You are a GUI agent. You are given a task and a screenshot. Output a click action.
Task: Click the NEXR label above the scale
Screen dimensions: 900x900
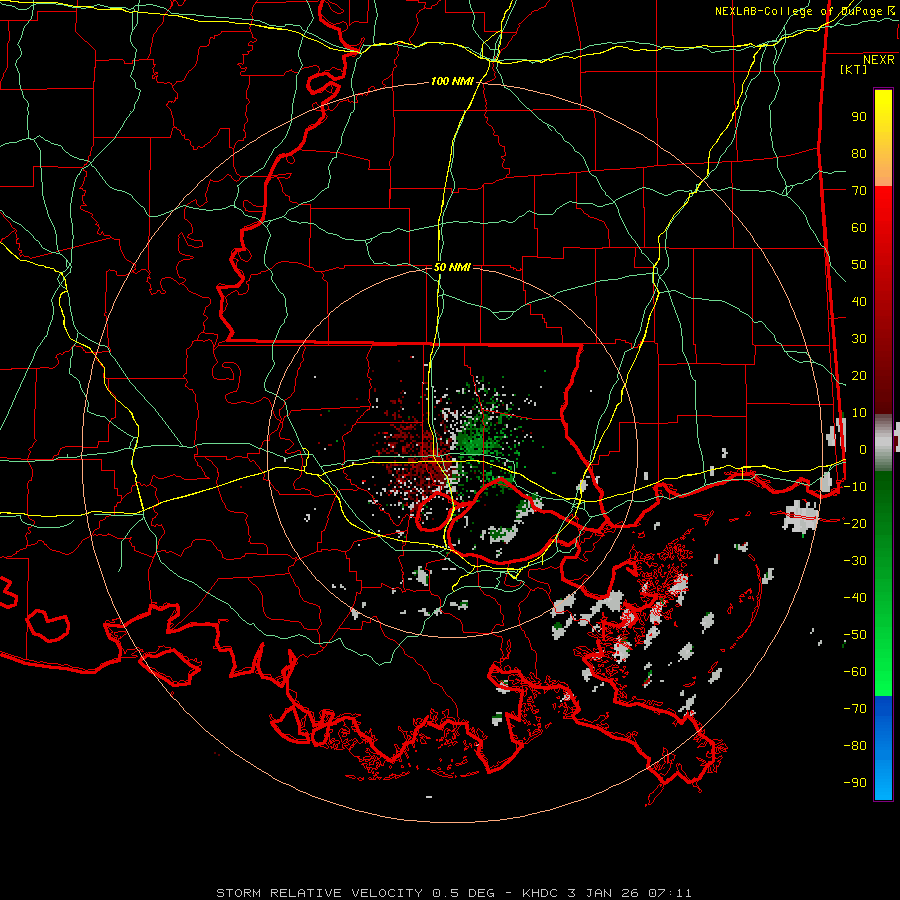click(x=879, y=60)
